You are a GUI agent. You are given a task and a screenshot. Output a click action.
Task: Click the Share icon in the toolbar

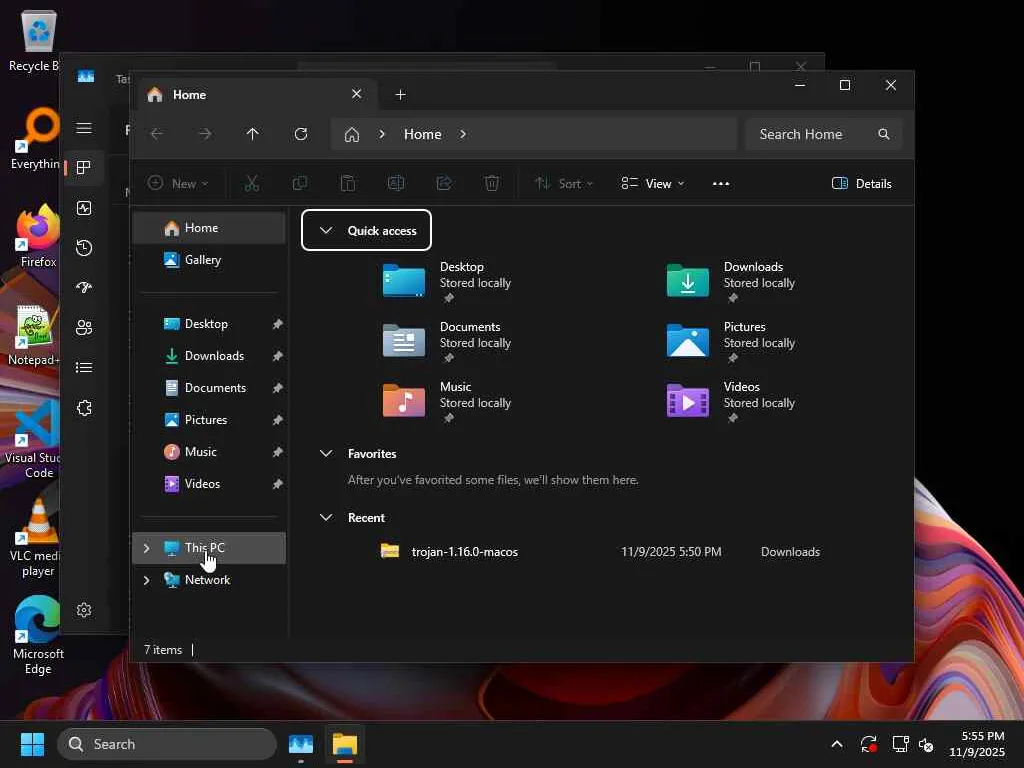click(x=444, y=184)
